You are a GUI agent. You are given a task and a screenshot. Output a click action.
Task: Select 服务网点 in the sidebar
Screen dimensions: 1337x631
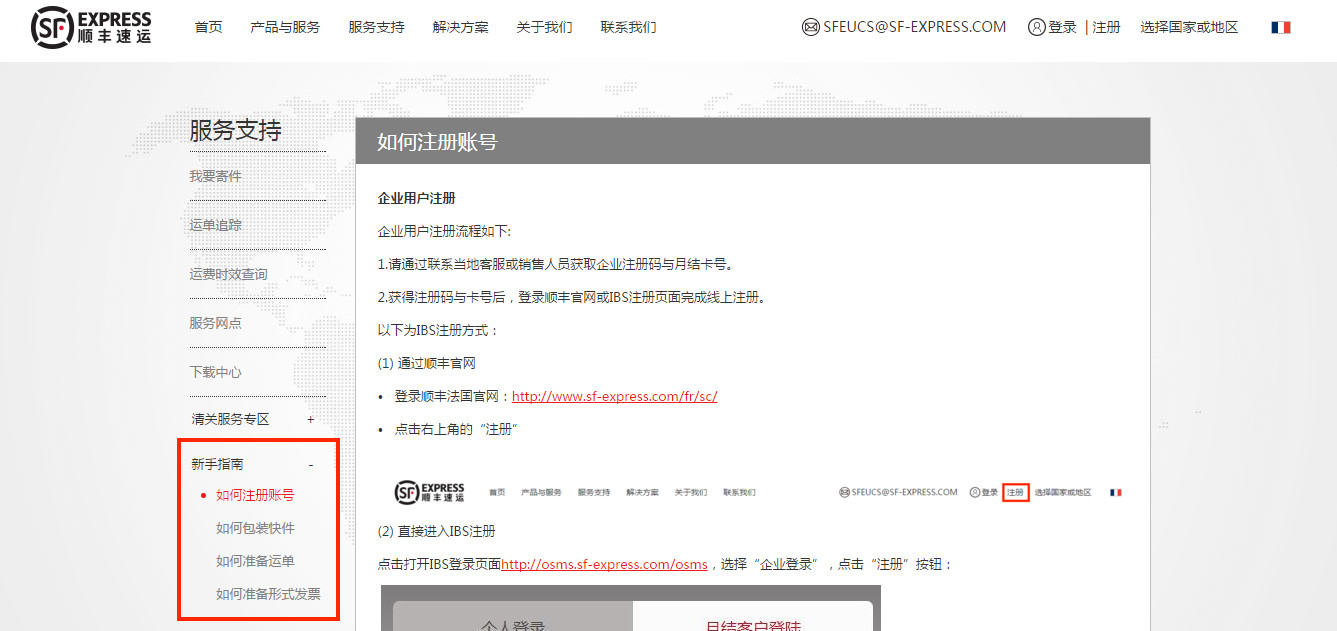pyautogui.click(x=213, y=322)
